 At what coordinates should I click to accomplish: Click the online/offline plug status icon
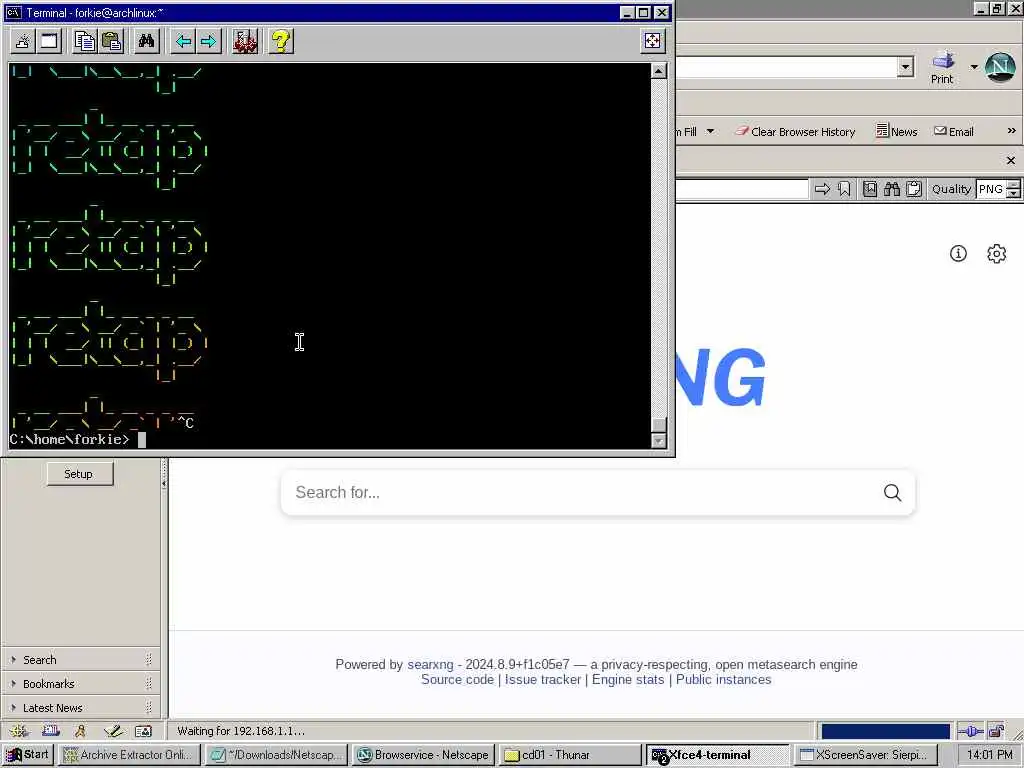[970, 731]
